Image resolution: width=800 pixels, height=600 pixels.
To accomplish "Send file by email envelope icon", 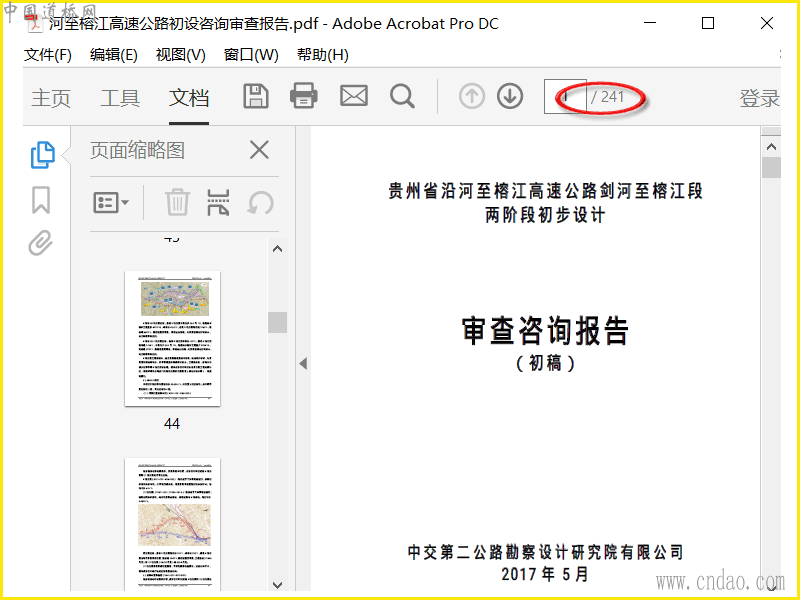I will [x=354, y=96].
